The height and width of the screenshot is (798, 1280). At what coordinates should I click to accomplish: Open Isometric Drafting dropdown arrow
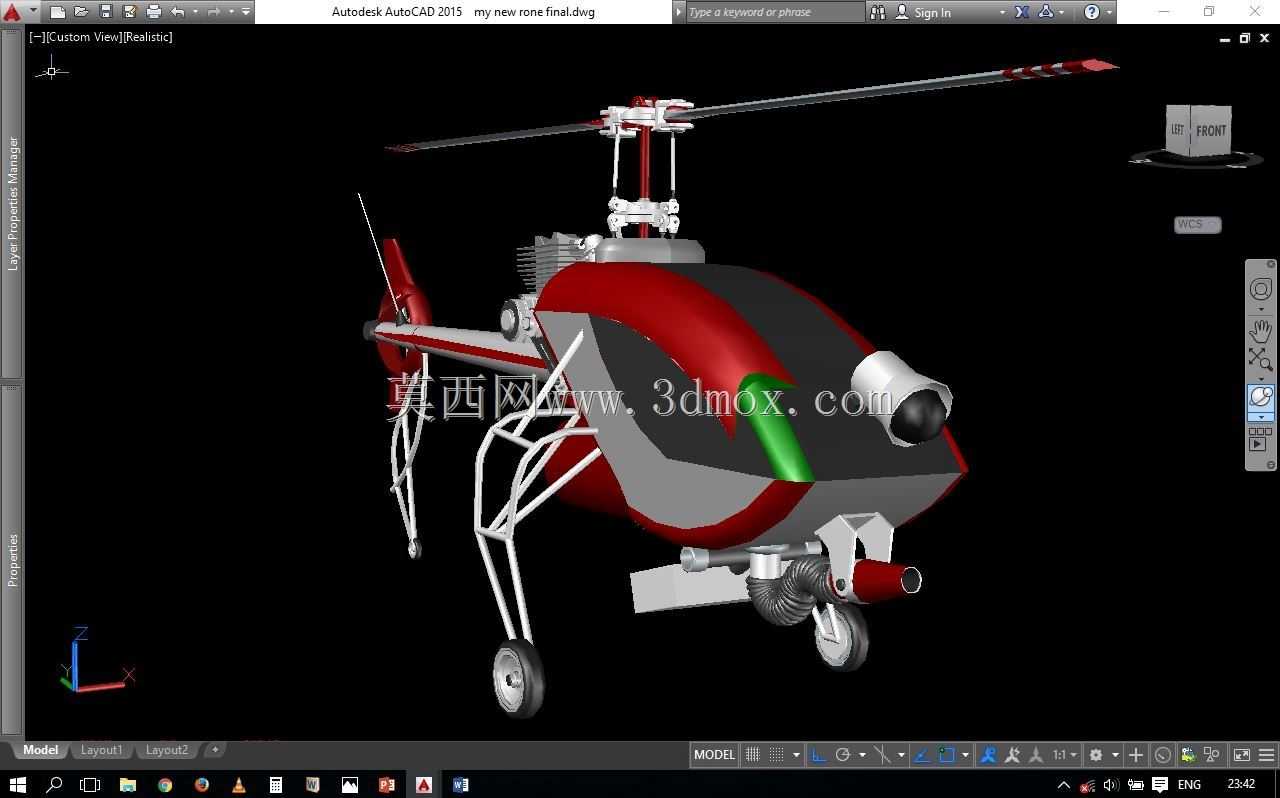coord(901,755)
